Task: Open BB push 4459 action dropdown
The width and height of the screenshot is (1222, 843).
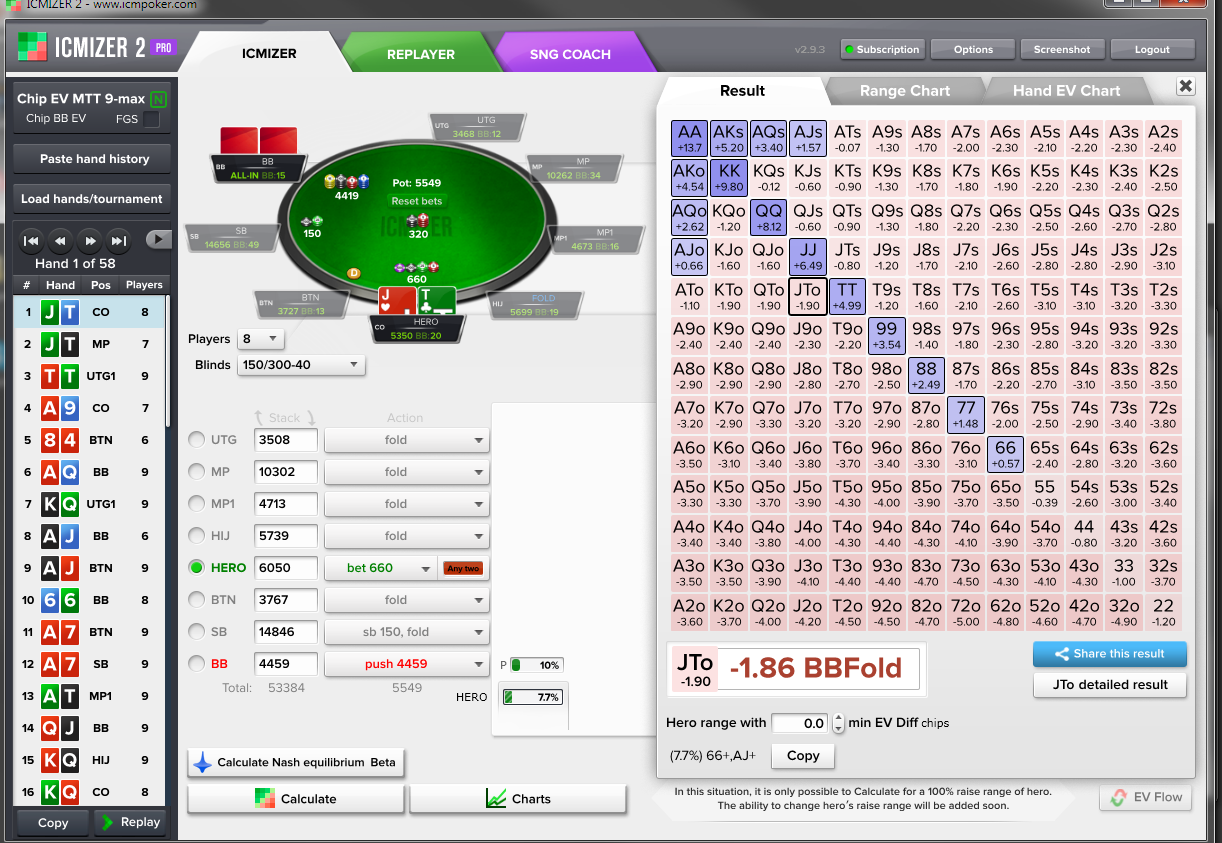Action: pos(406,664)
